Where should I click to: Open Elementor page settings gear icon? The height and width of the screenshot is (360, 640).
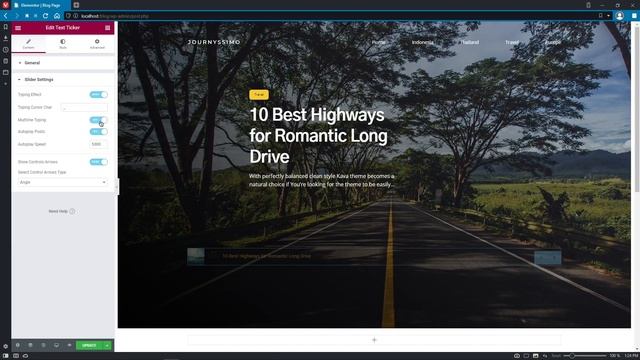coord(18,345)
